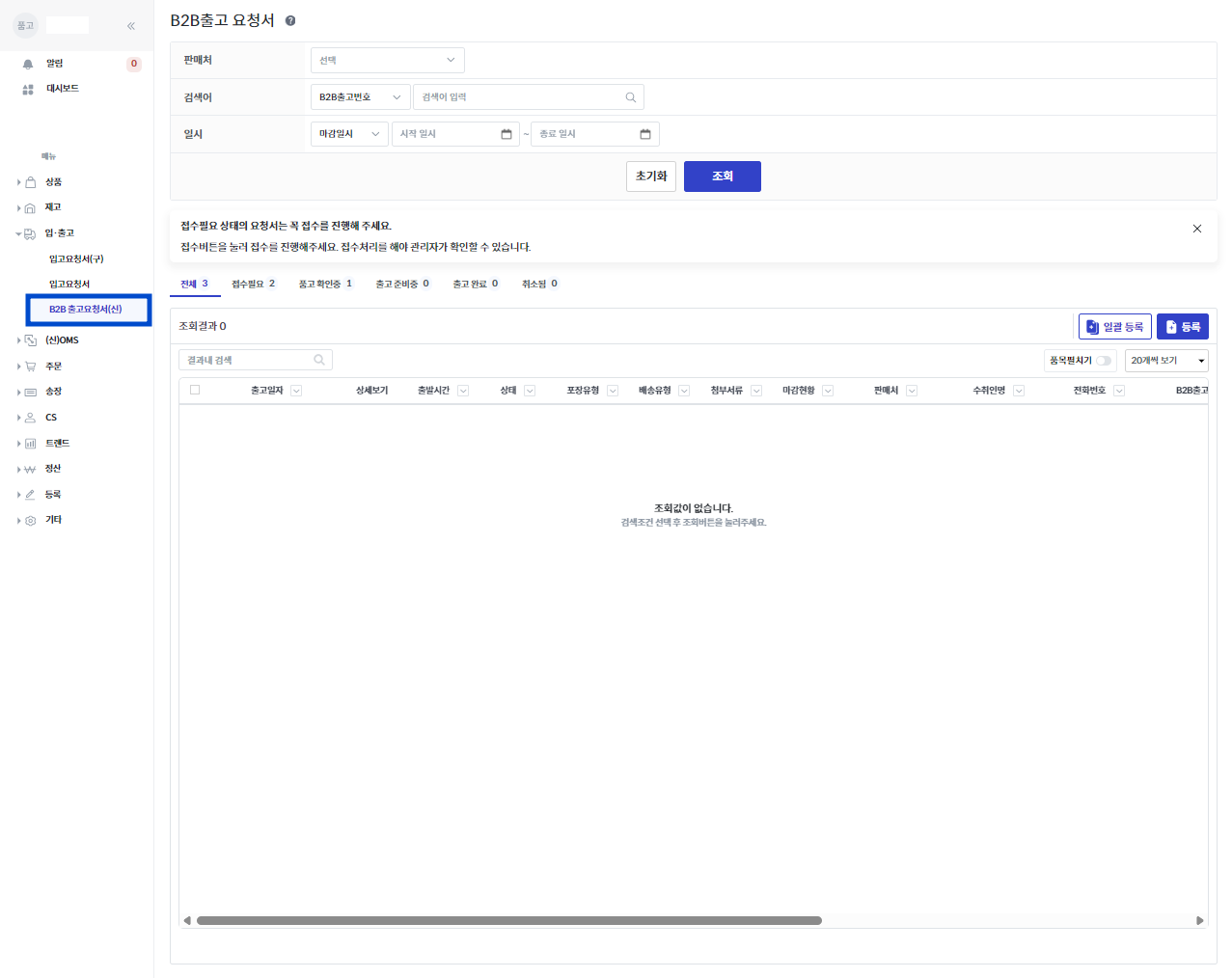The width and height of the screenshot is (1232, 978).
Task: Dismiss the notice banner with X
Action: (x=1197, y=229)
